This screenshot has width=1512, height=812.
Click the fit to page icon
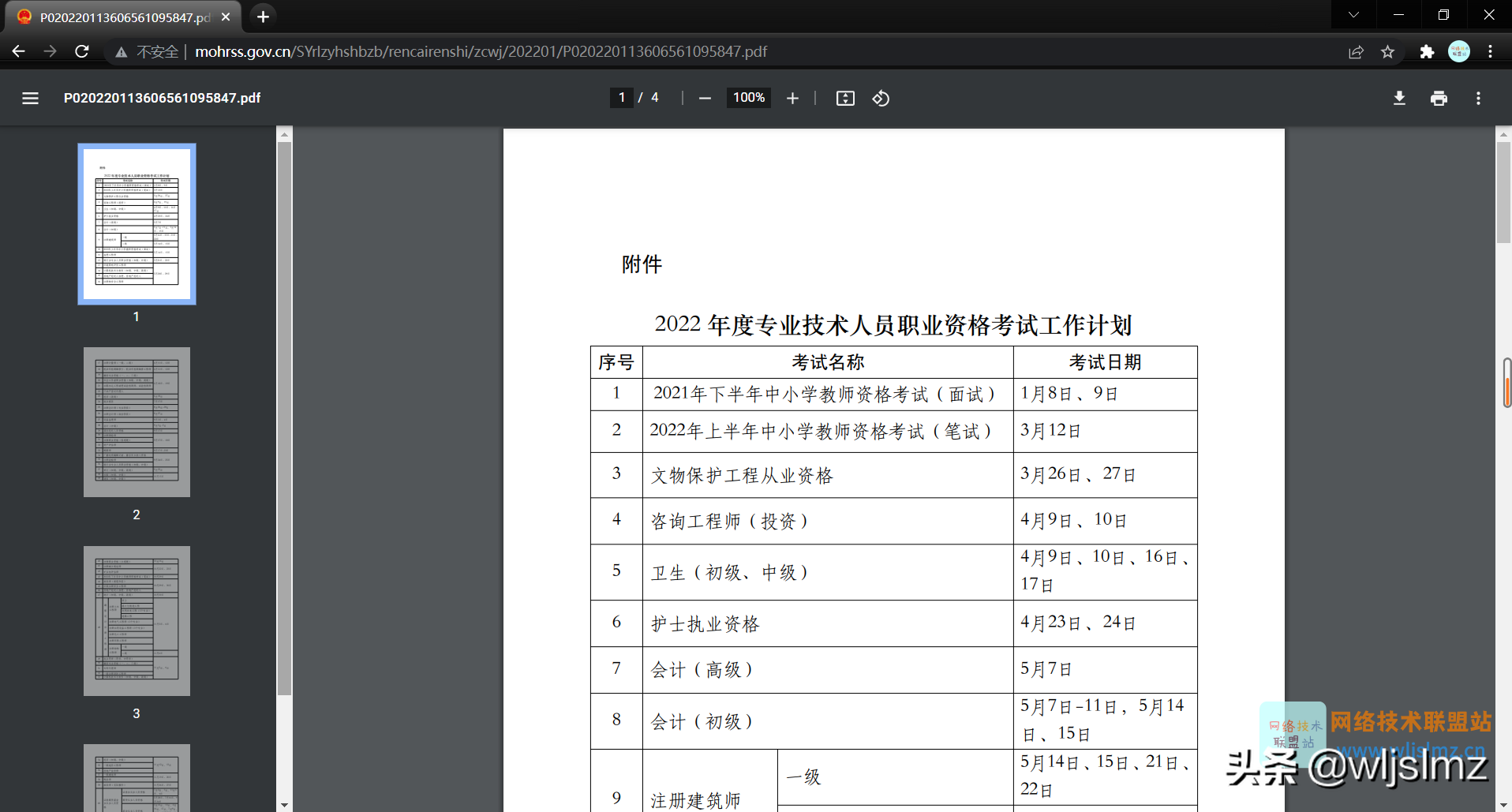click(x=845, y=98)
